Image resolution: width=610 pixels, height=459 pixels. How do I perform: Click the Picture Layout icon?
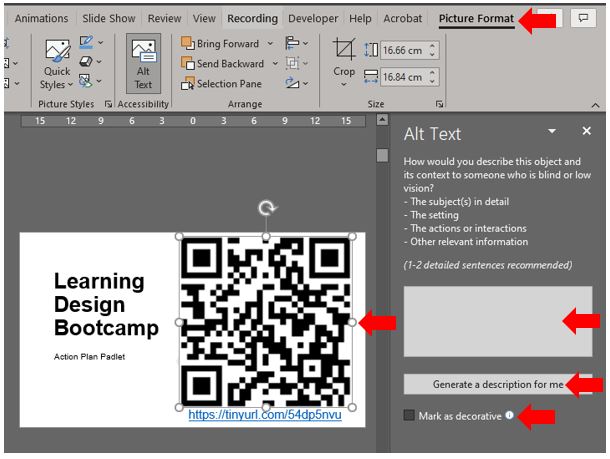coord(85,81)
